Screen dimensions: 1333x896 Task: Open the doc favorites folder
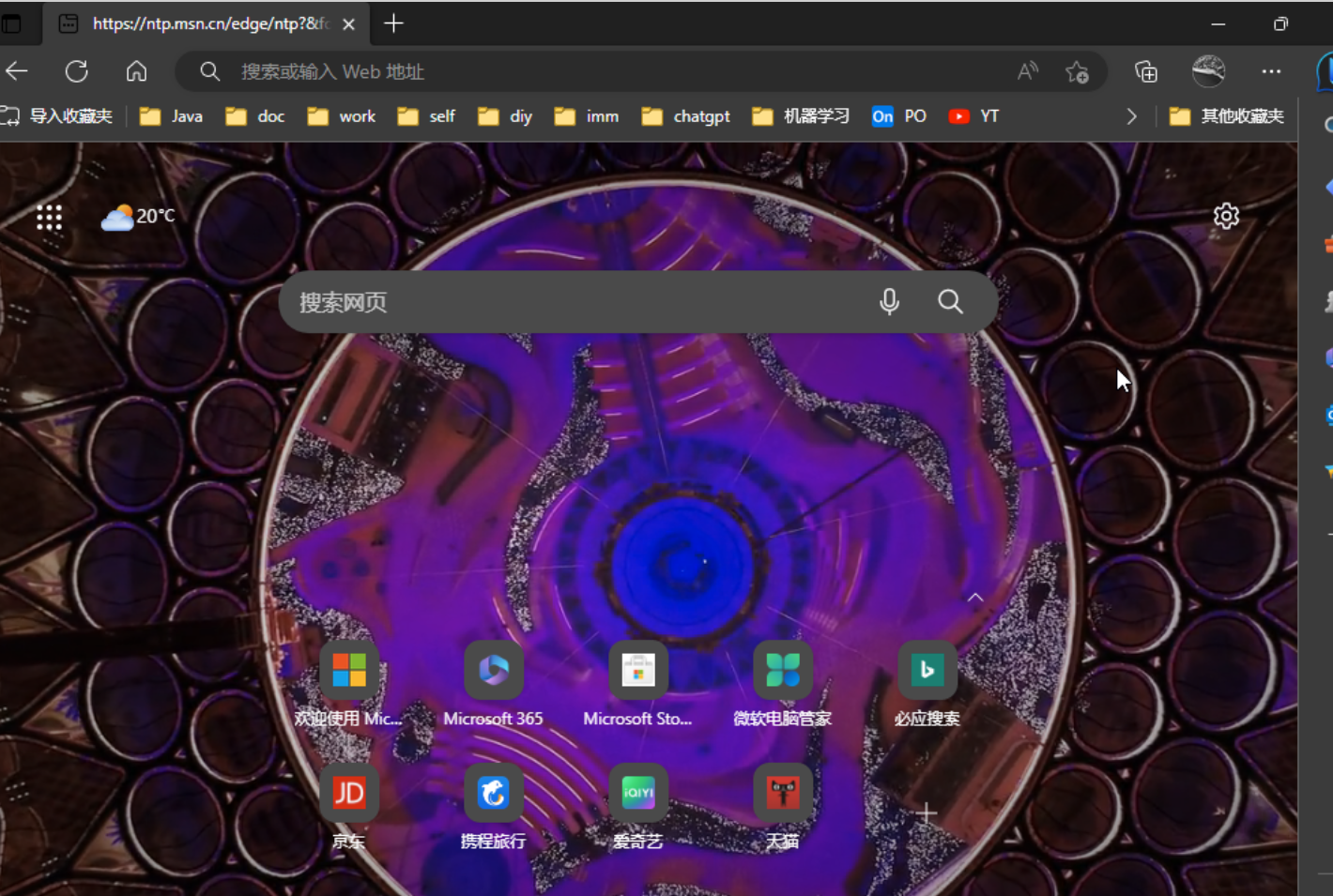(255, 116)
